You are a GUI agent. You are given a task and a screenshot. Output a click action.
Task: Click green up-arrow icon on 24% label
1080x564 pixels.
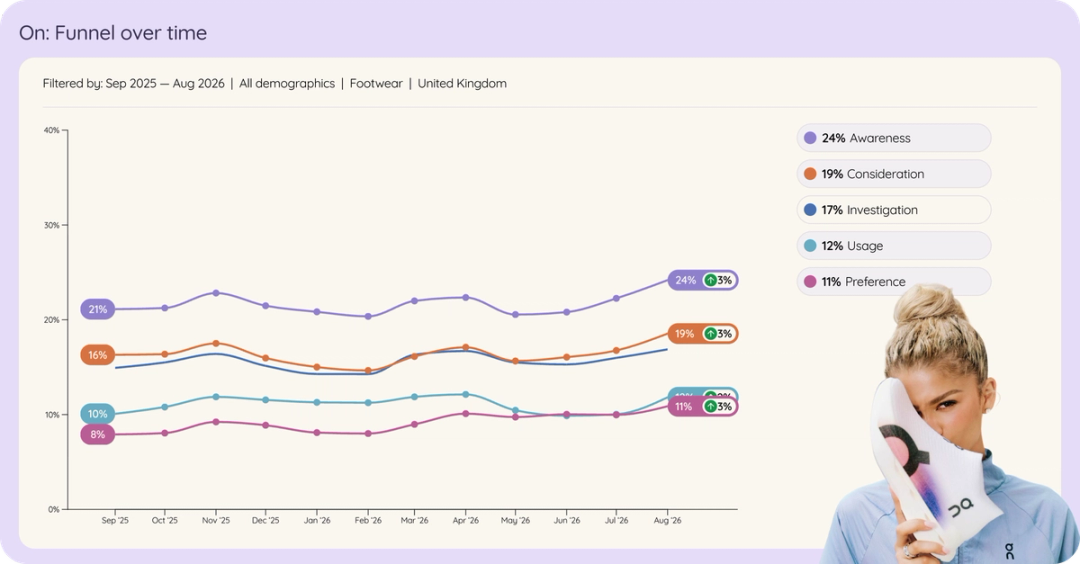point(710,280)
